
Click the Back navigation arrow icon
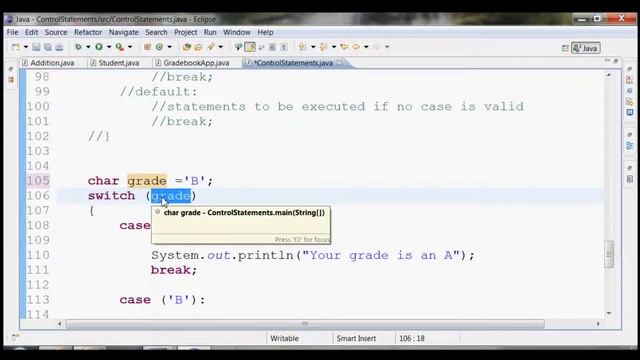[x=356, y=47]
